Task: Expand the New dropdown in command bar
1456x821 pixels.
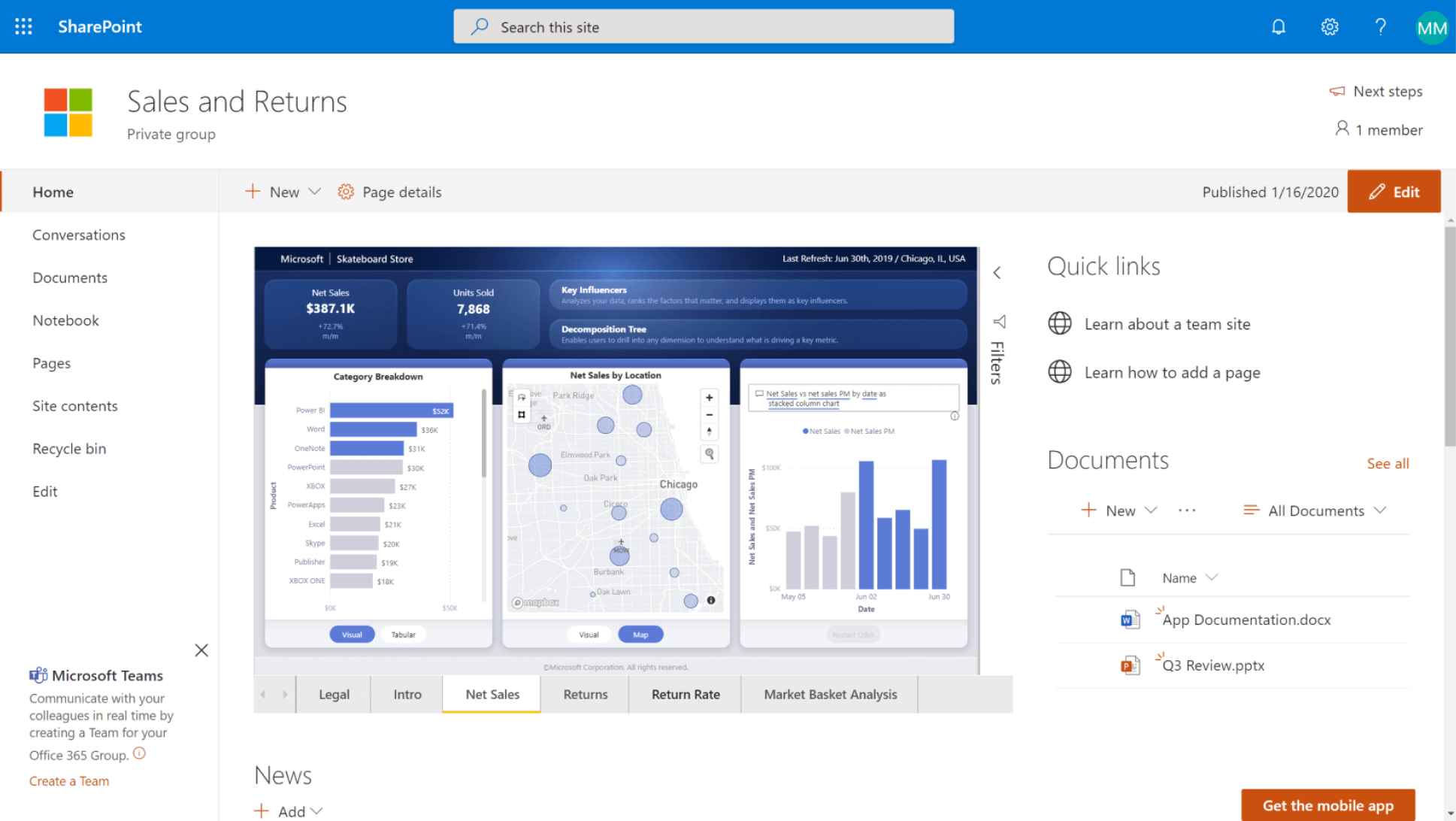Action: point(315,192)
